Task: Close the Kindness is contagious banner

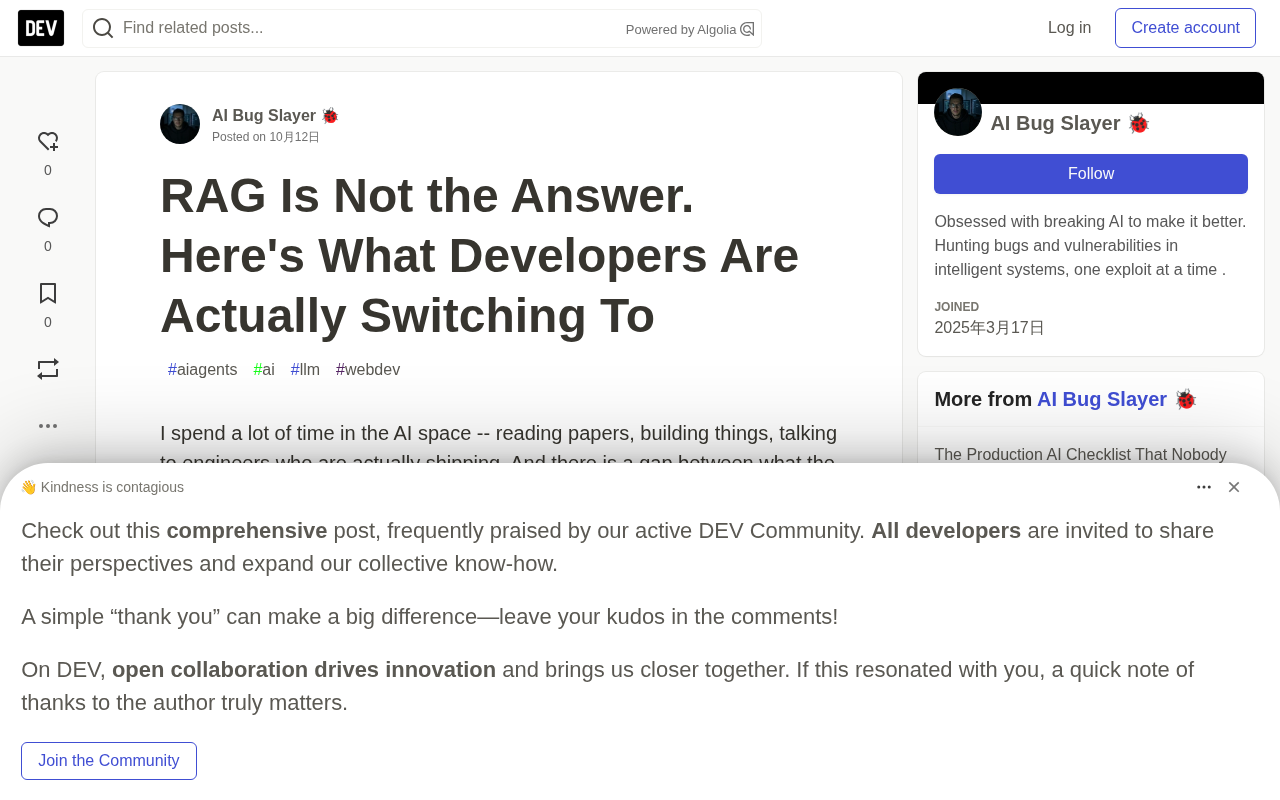Action: click(x=1234, y=487)
